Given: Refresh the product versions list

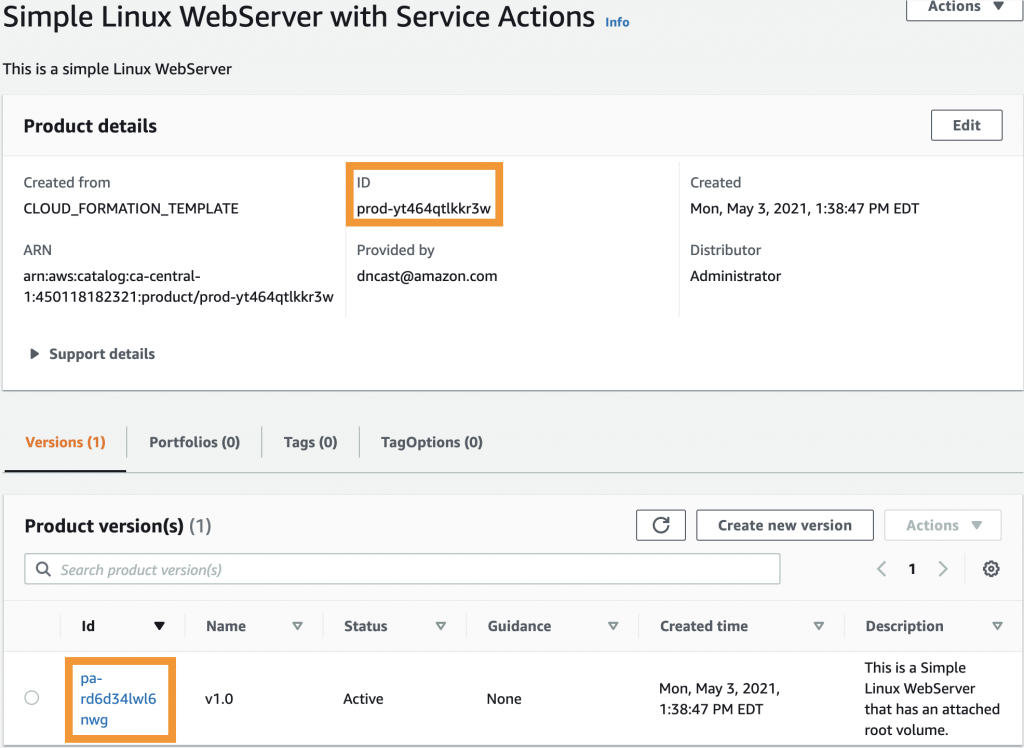Looking at the screenshot, I should tap(660, 525).
